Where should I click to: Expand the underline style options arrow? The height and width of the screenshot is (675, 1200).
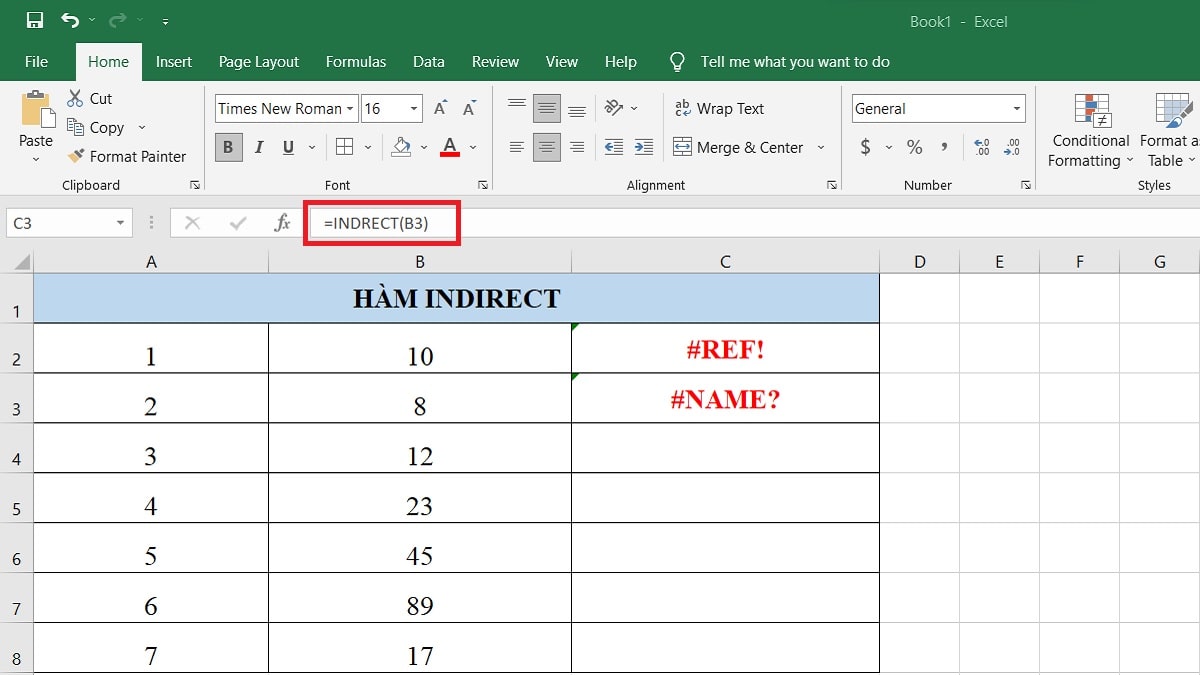pyautogui.click(x=311, y=147)
